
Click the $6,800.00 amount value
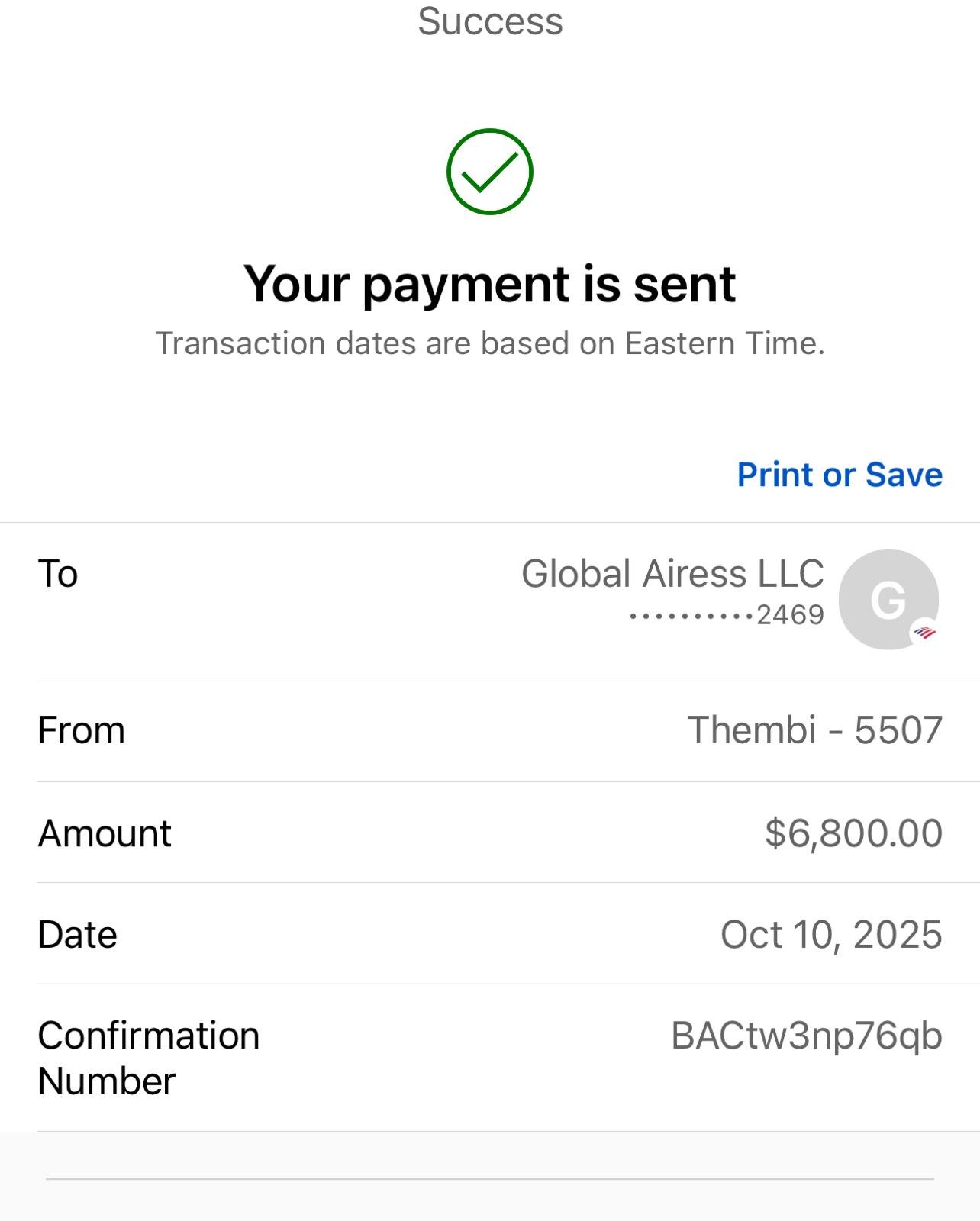pyautogui.click(x=853, y=833)
